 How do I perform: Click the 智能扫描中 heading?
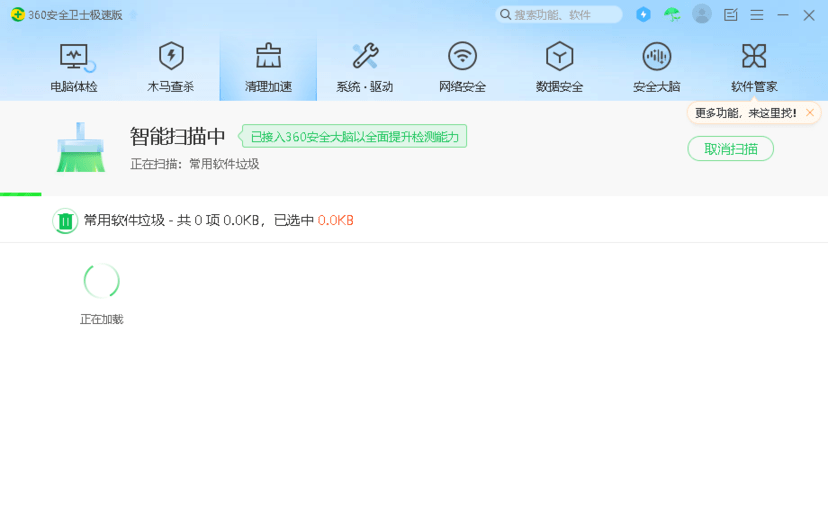pos(177,136)
